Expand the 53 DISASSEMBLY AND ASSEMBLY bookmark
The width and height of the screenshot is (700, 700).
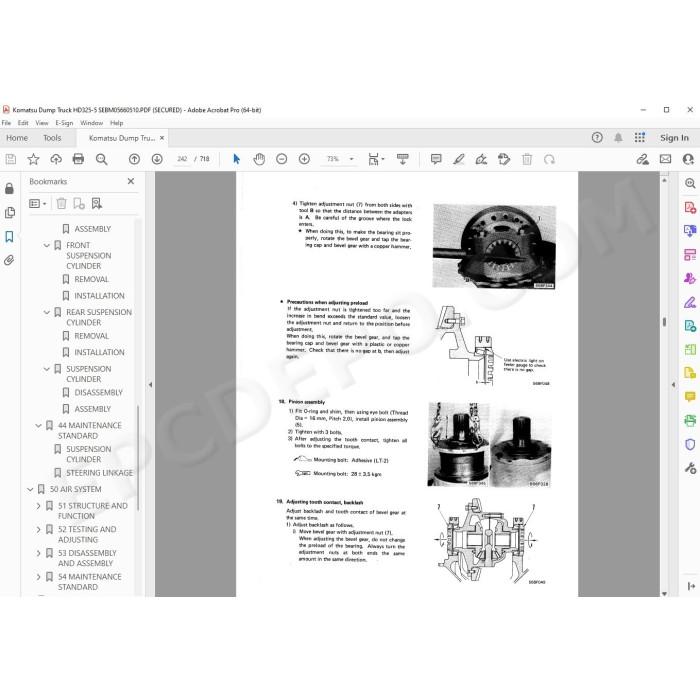(38, 553)
